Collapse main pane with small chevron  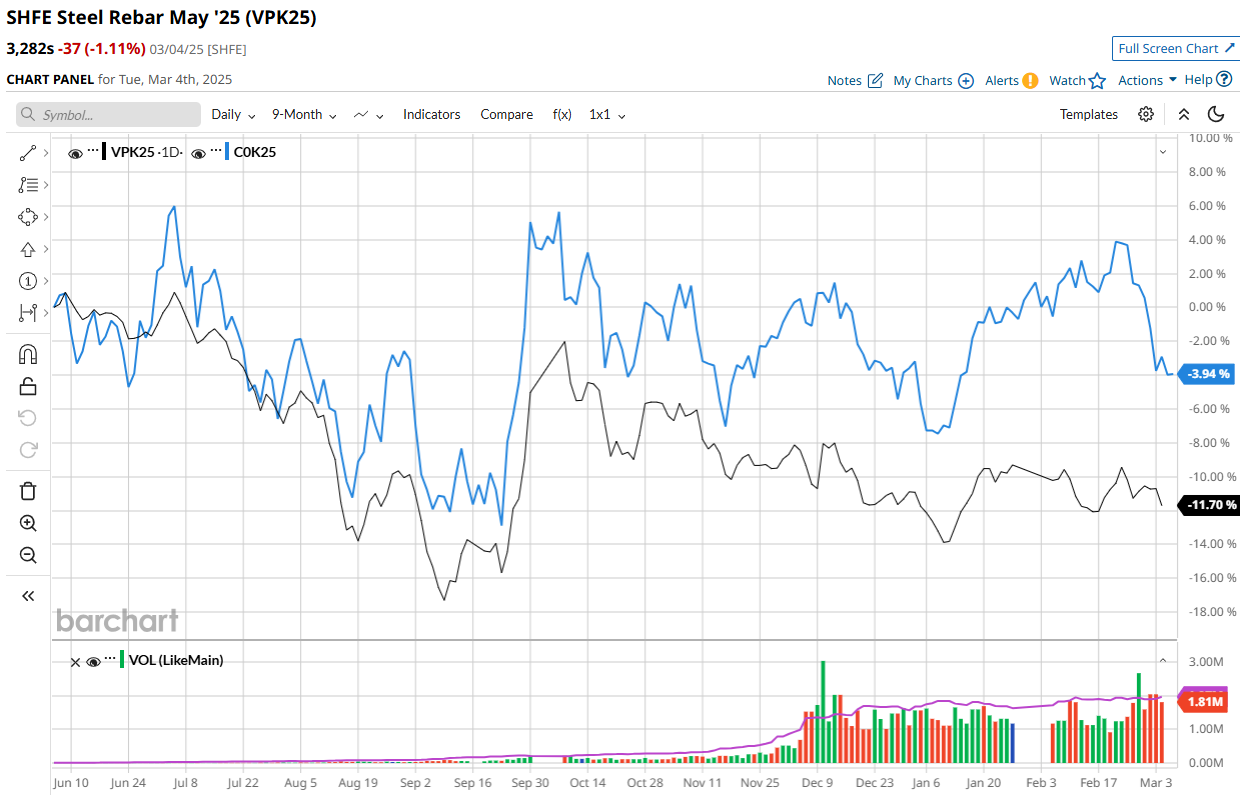[x=1162, y=152]
